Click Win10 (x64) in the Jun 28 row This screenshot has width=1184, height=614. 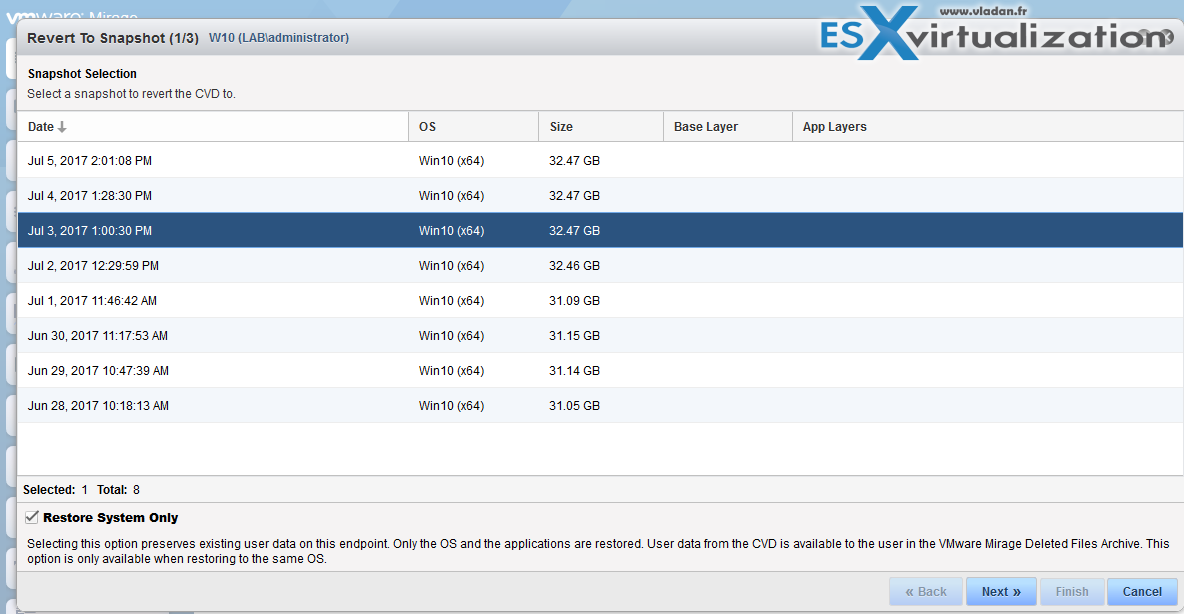point(452,406)
